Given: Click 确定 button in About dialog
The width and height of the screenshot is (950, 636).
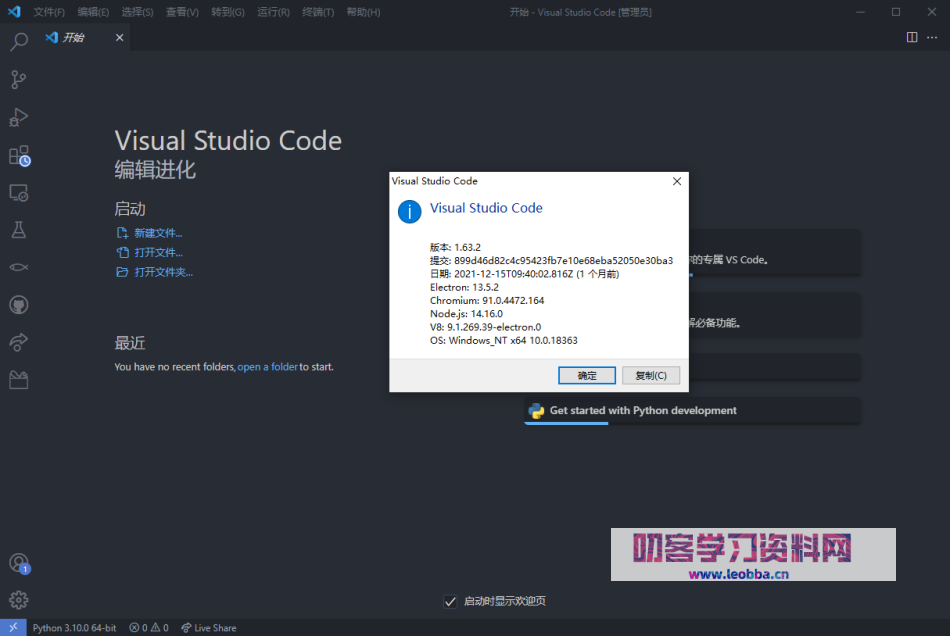Looking at the screenshot, I should [586, 376].
